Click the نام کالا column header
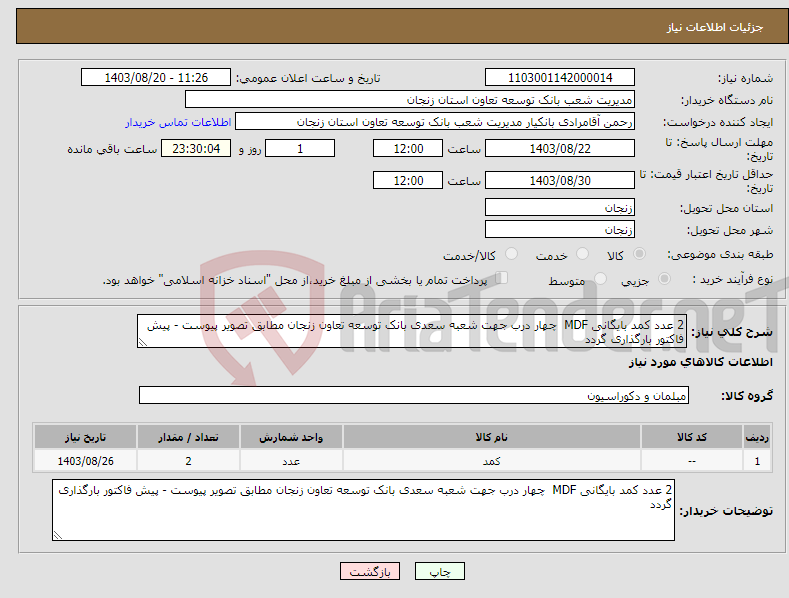Screen dimensions: 789x598 [x=492, y=437]
